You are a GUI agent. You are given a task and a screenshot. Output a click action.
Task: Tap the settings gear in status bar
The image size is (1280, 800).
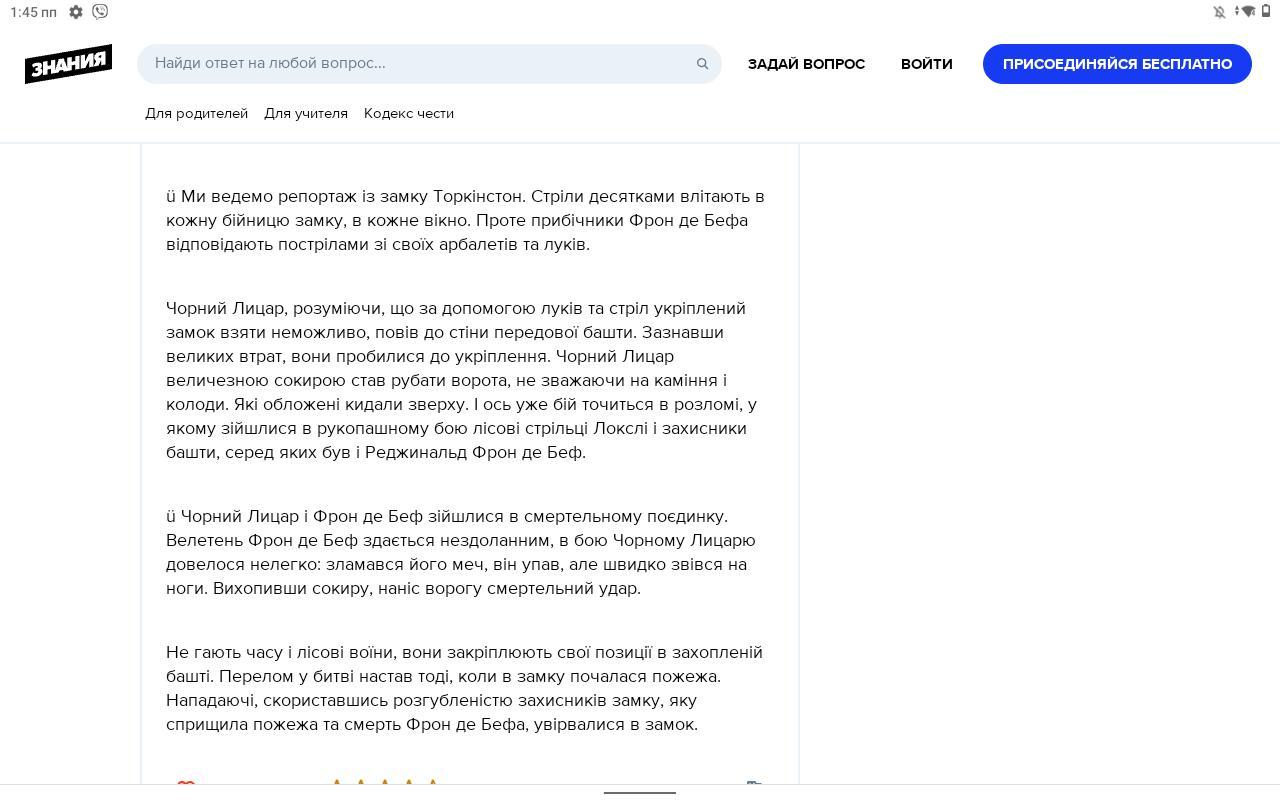[x=76, y=12]
